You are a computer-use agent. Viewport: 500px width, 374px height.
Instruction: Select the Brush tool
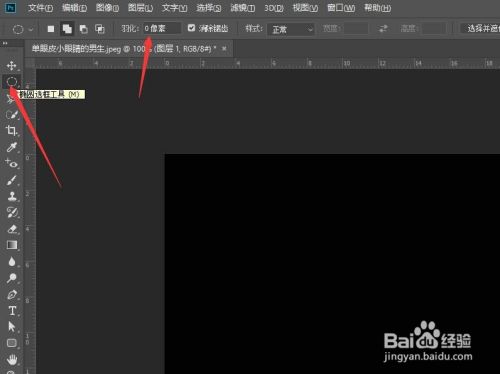[x=12, y=180]
